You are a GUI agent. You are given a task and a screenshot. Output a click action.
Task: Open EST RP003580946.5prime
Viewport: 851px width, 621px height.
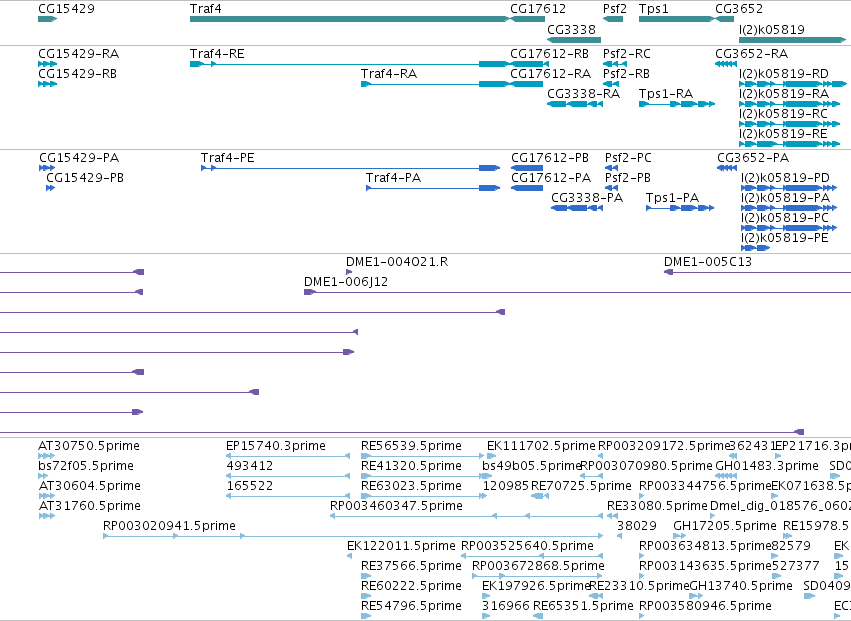click(642, 617)
